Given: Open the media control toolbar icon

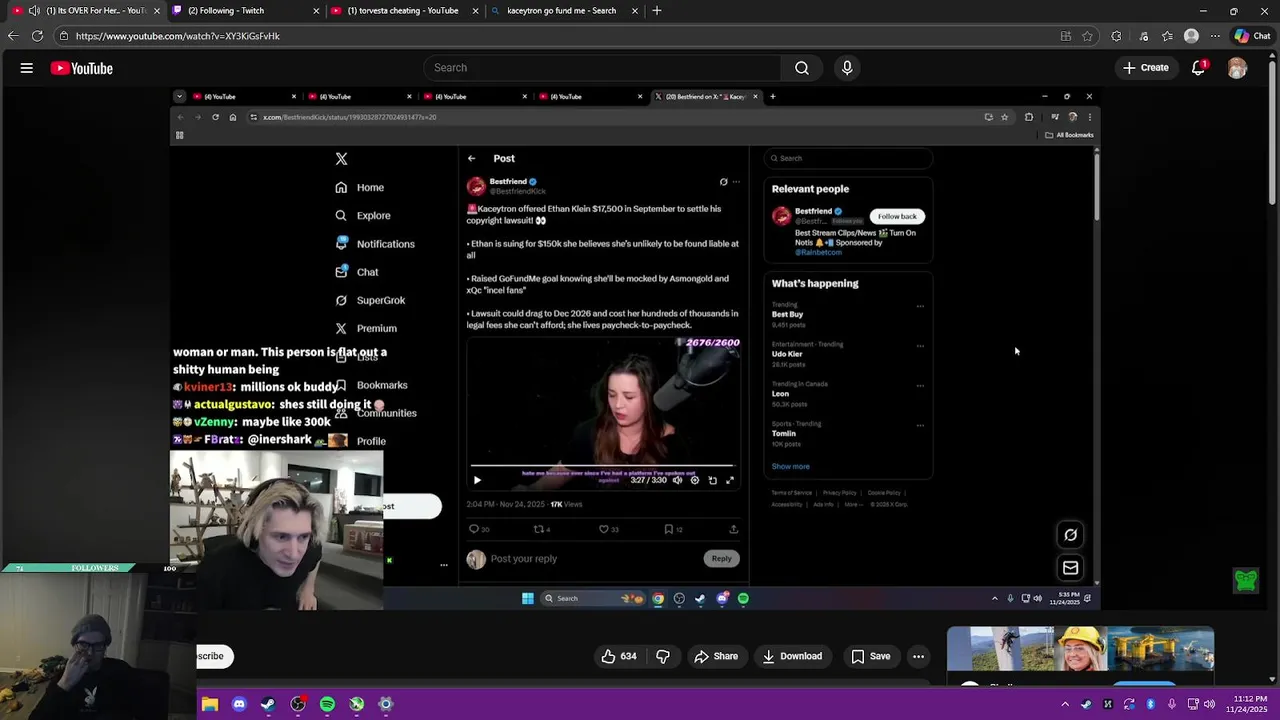Looking at the screenshot, I should (x=1143, y=36).
